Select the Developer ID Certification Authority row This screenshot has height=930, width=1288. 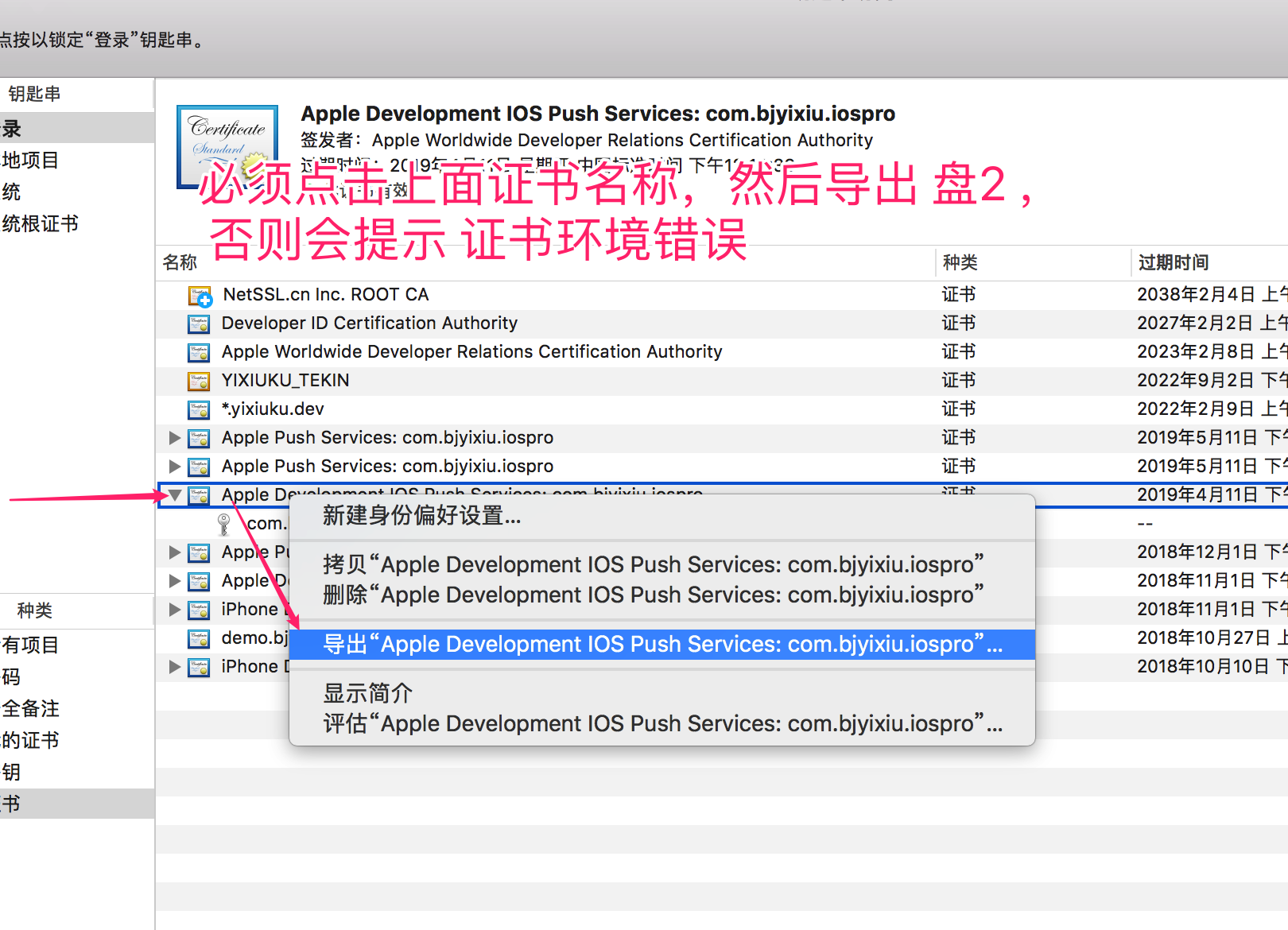tap(722, 324)
